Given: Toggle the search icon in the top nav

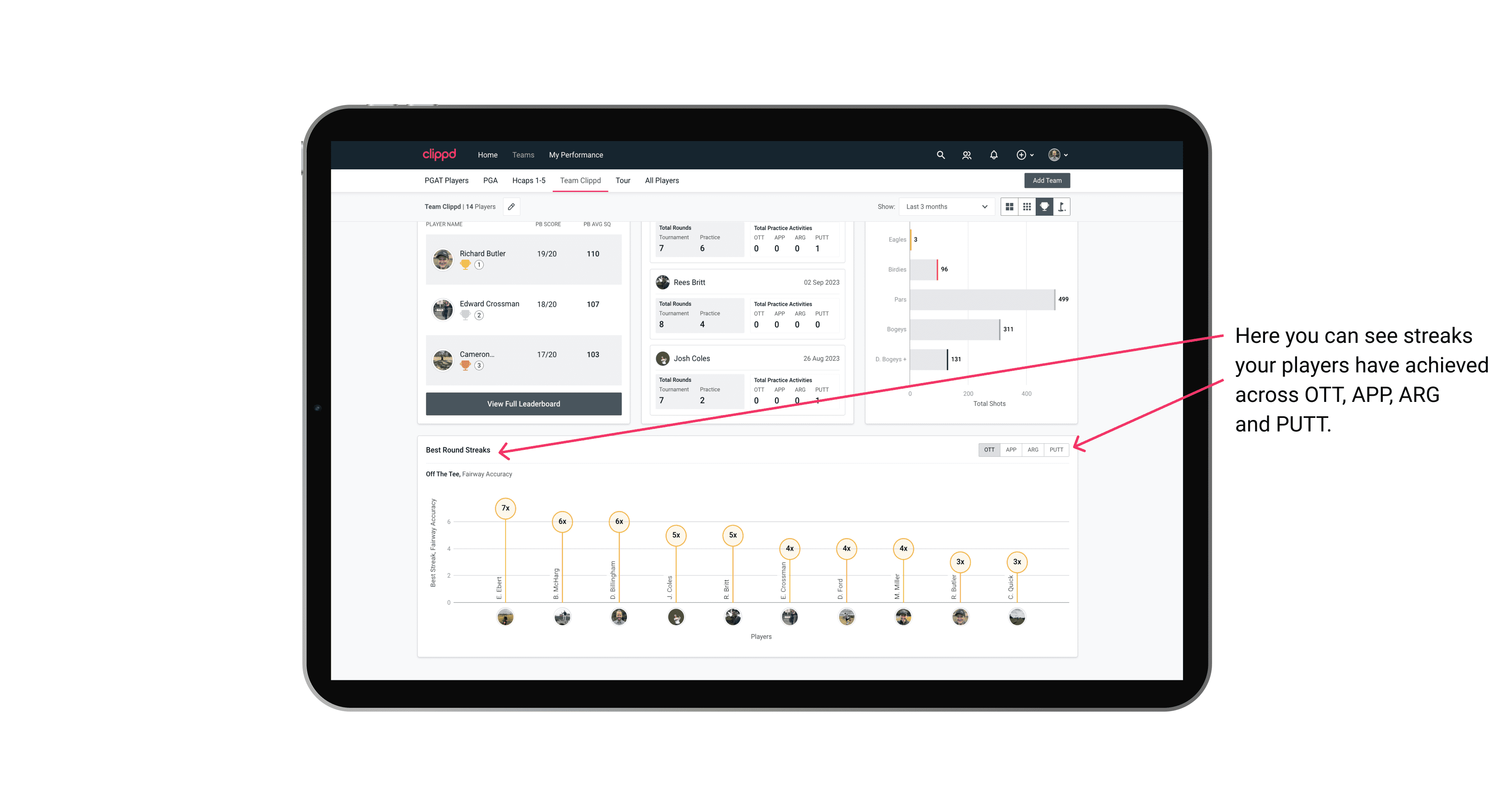Looking at the screenshot, I should pos(940,155).
